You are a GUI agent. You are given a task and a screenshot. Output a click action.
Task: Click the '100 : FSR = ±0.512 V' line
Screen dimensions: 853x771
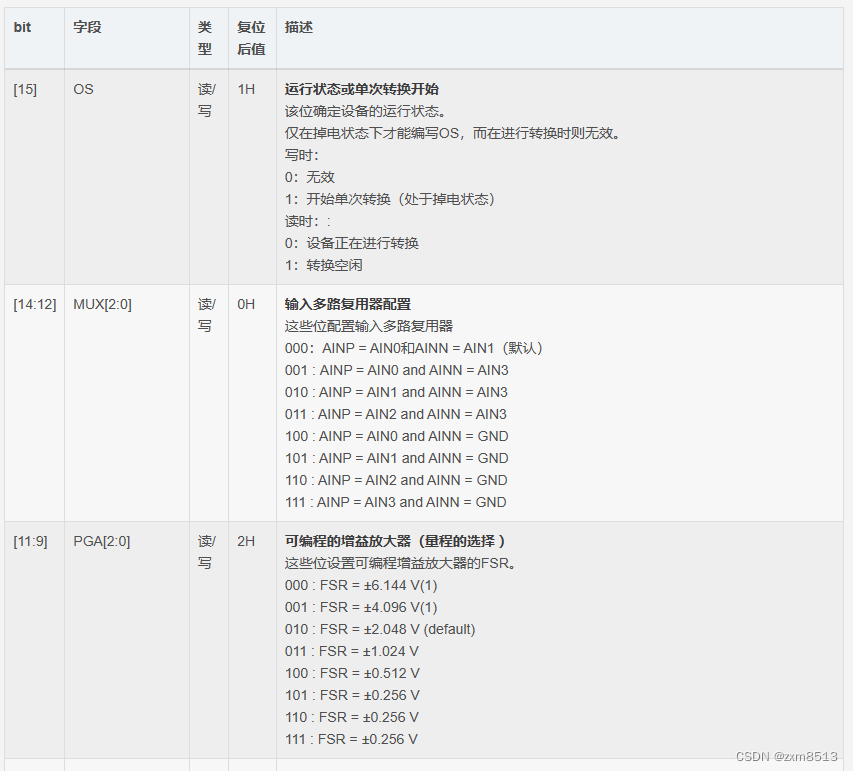(x=352, y=674)
